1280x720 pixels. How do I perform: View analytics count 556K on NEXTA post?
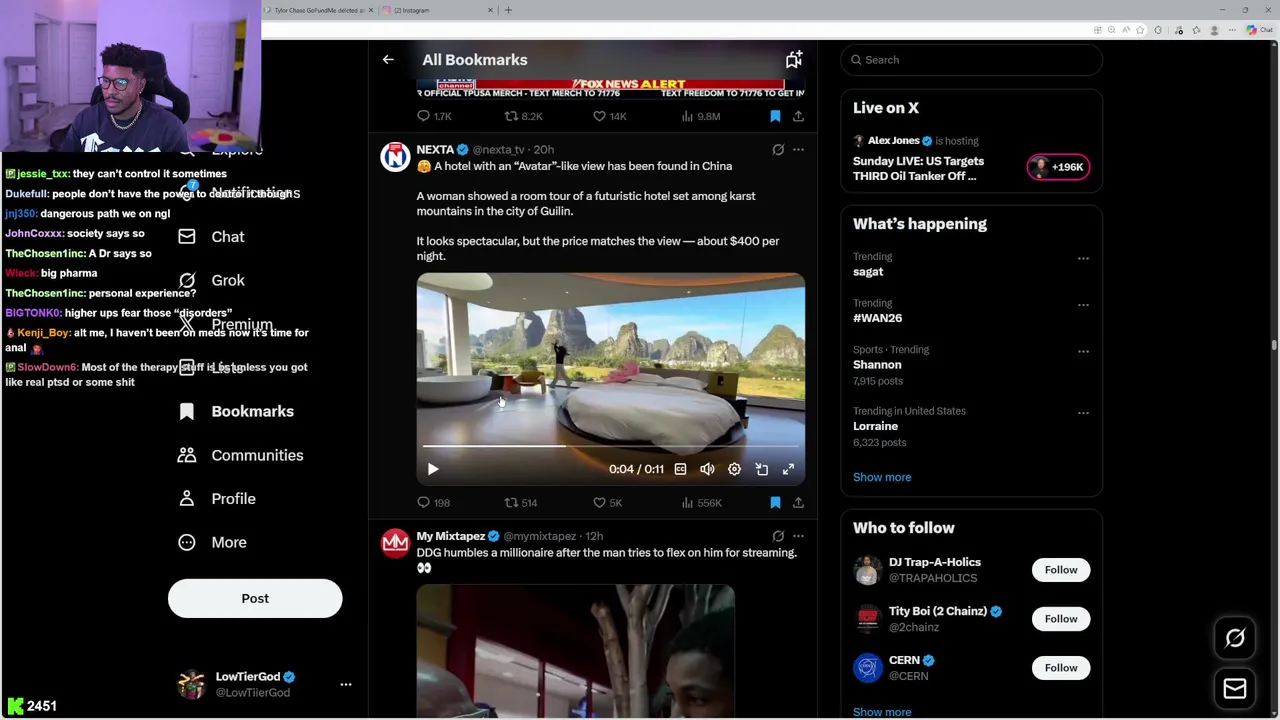tap(701, 503)
